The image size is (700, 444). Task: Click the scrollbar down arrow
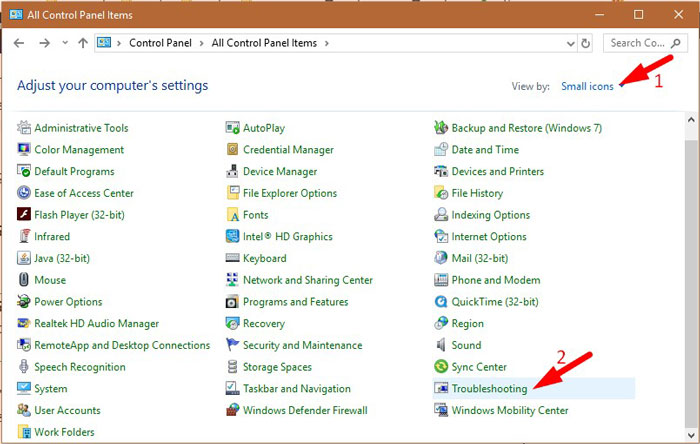tap(691, 435)
